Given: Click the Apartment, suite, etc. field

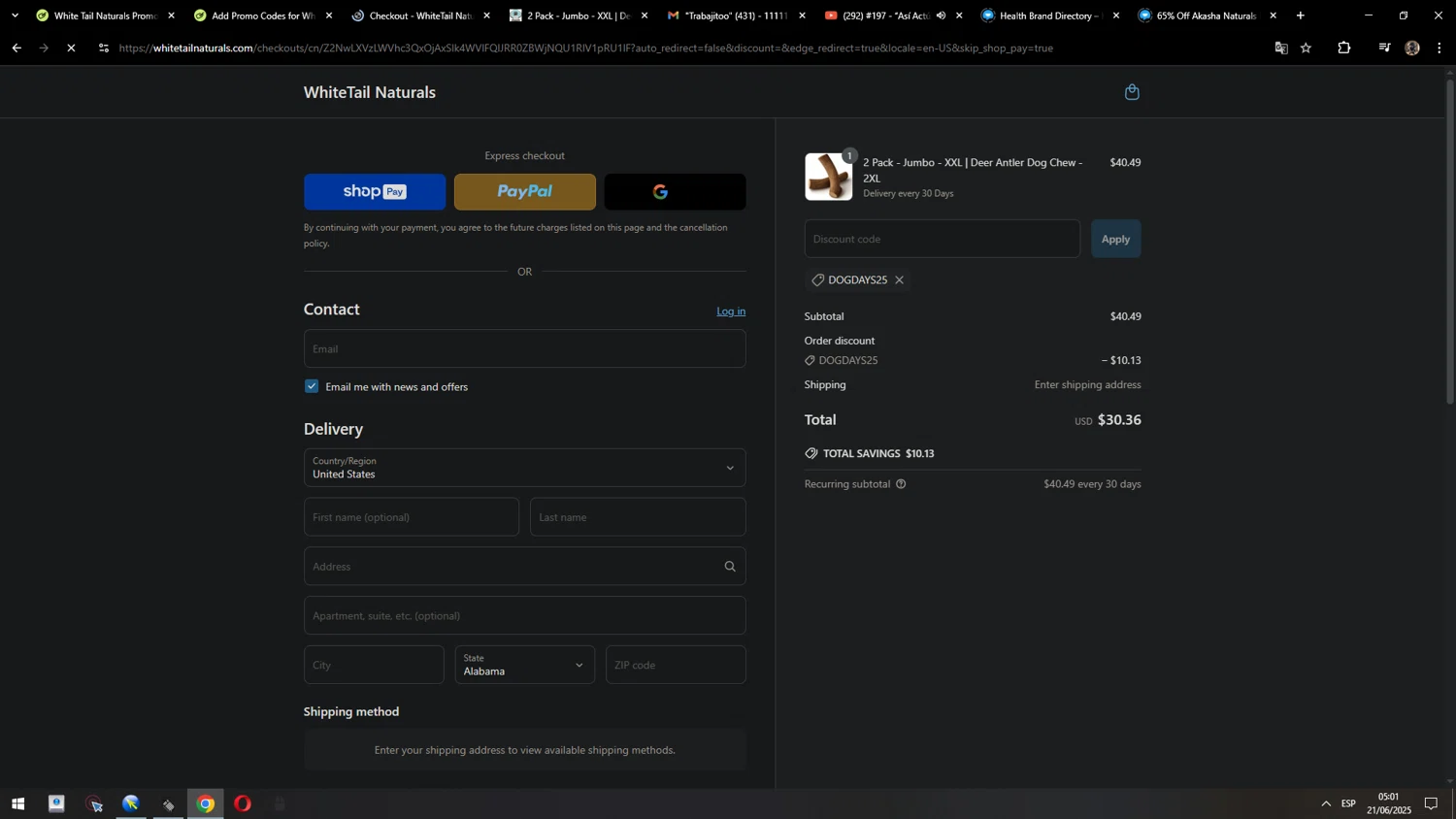Looking at the screenshot, I should coord(524,615).
